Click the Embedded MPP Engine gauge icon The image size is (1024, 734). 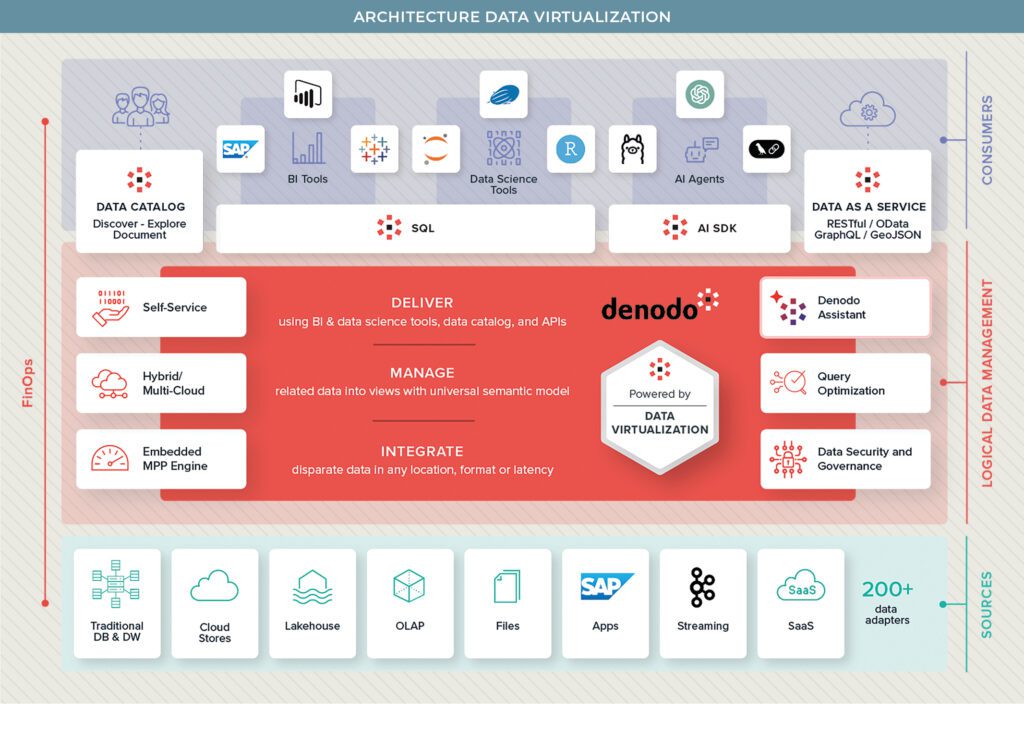pos(110,458)
